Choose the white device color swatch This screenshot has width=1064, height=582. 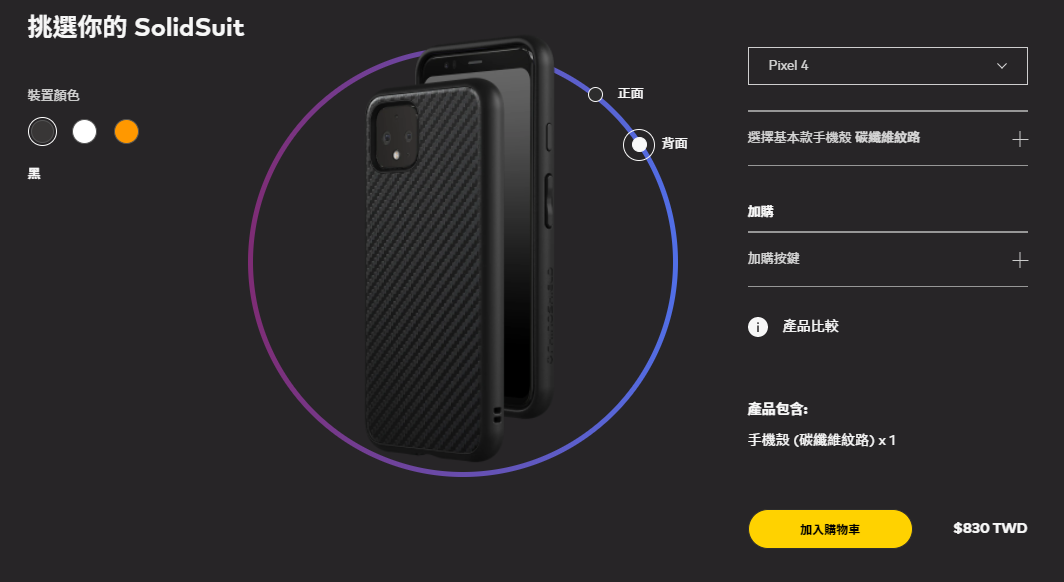point(84,132)
